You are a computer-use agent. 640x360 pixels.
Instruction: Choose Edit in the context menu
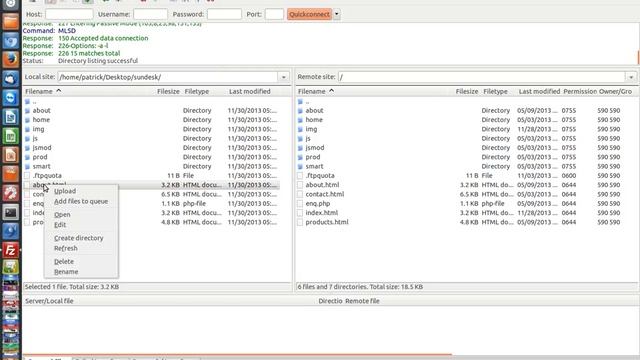tap(60, 224)
